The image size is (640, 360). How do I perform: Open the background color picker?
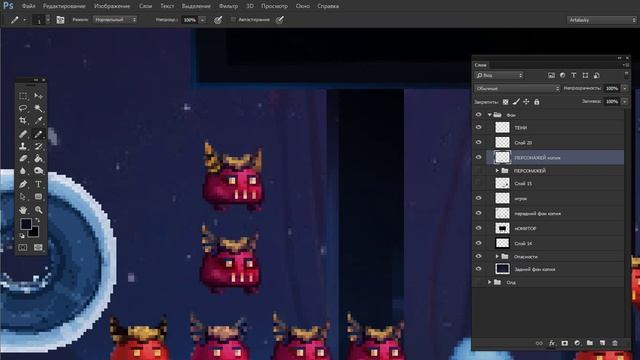coord(35,233)
